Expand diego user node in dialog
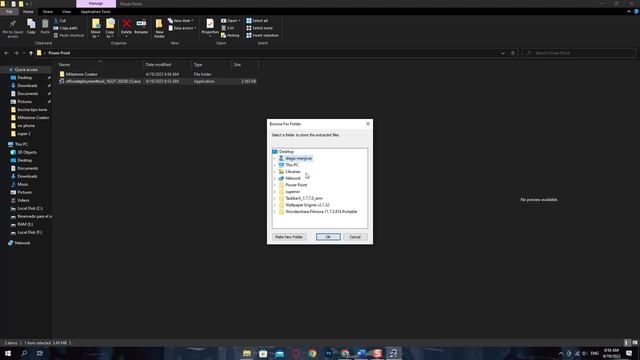 (x=275, y=158)
